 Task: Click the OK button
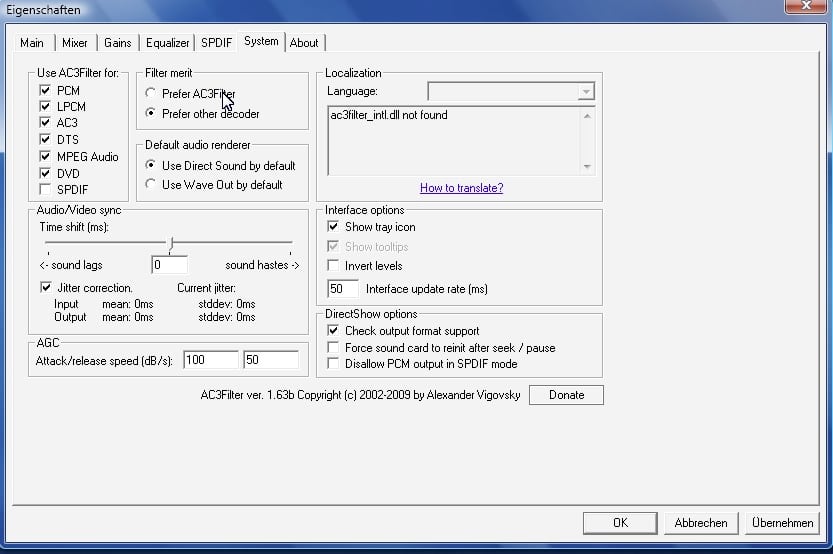point(620,523)
